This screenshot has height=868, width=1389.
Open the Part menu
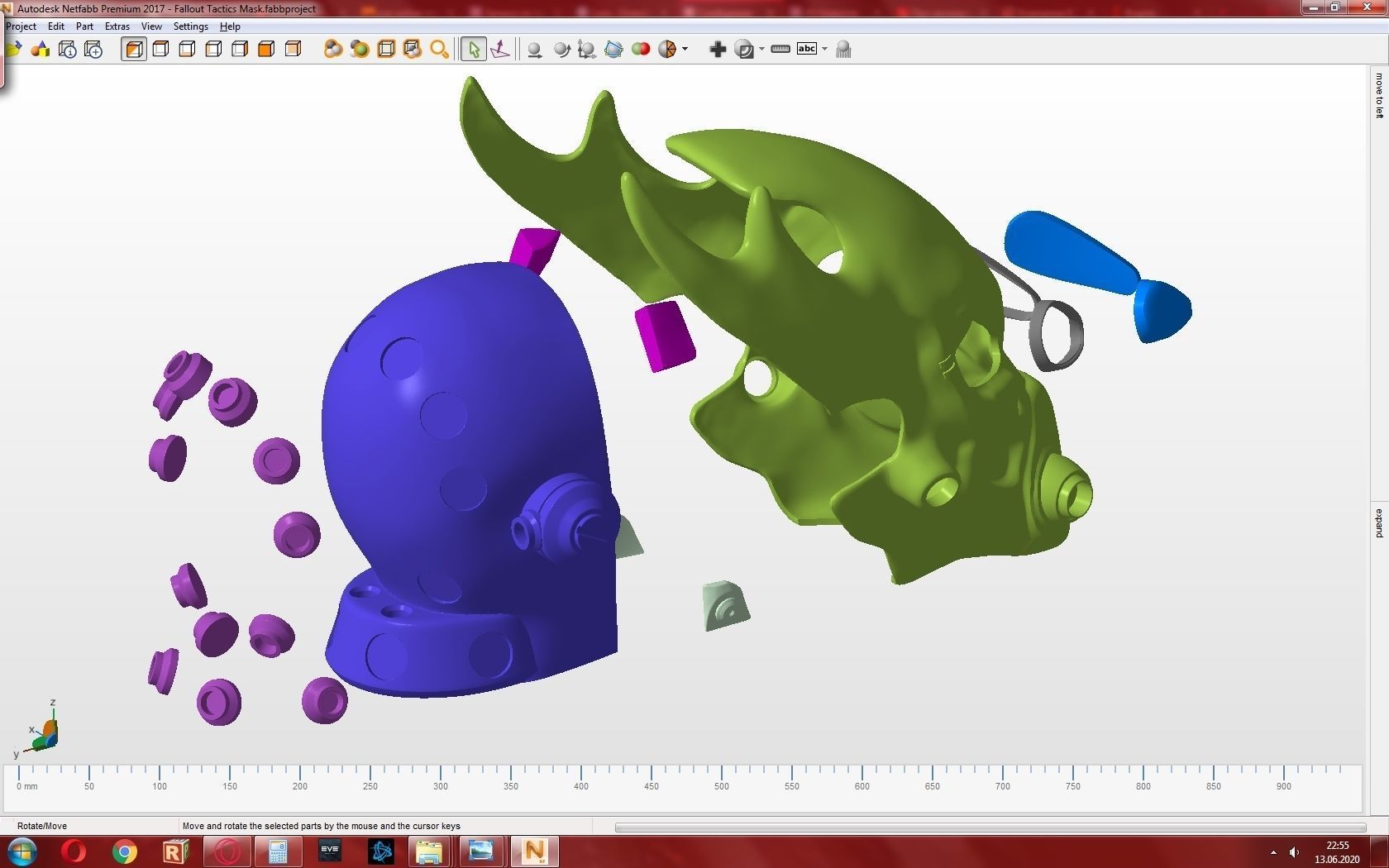click(84, 26)
